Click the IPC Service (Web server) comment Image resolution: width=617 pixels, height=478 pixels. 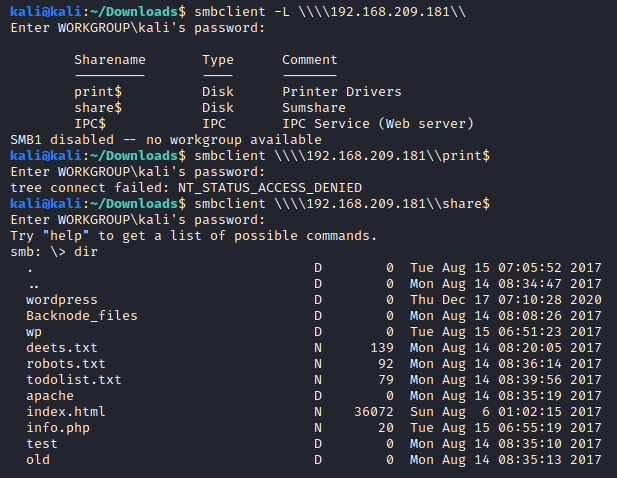pos(378,123)
